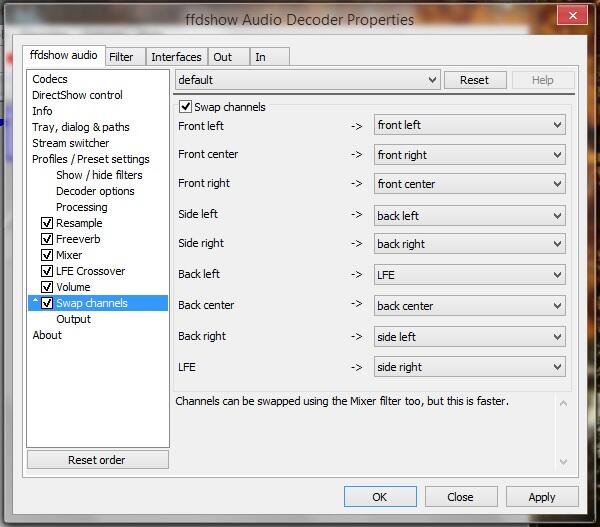The width and height of the screenshot is (600, 527).
Task: Click the Mixer filter hint text
Action: [342, 401]
